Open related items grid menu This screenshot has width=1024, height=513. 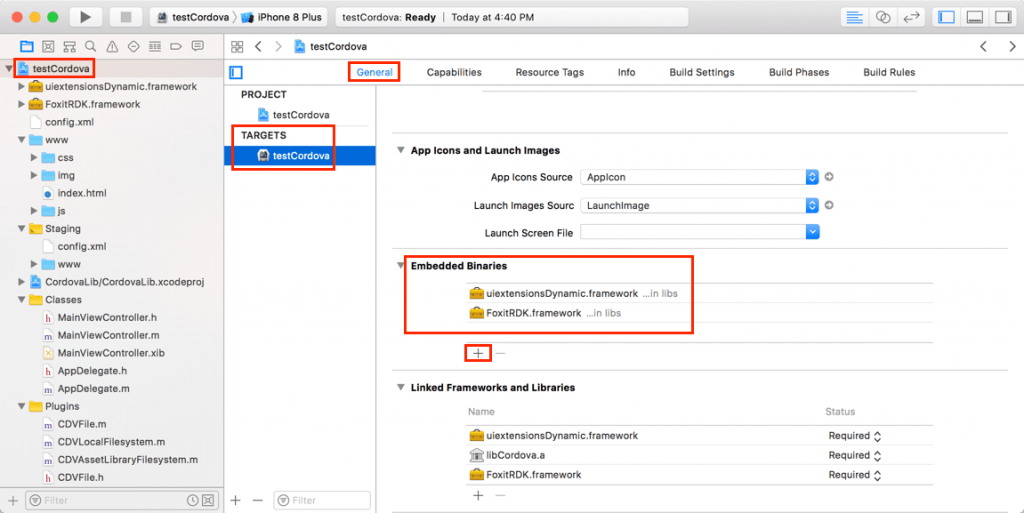(237, 46)
